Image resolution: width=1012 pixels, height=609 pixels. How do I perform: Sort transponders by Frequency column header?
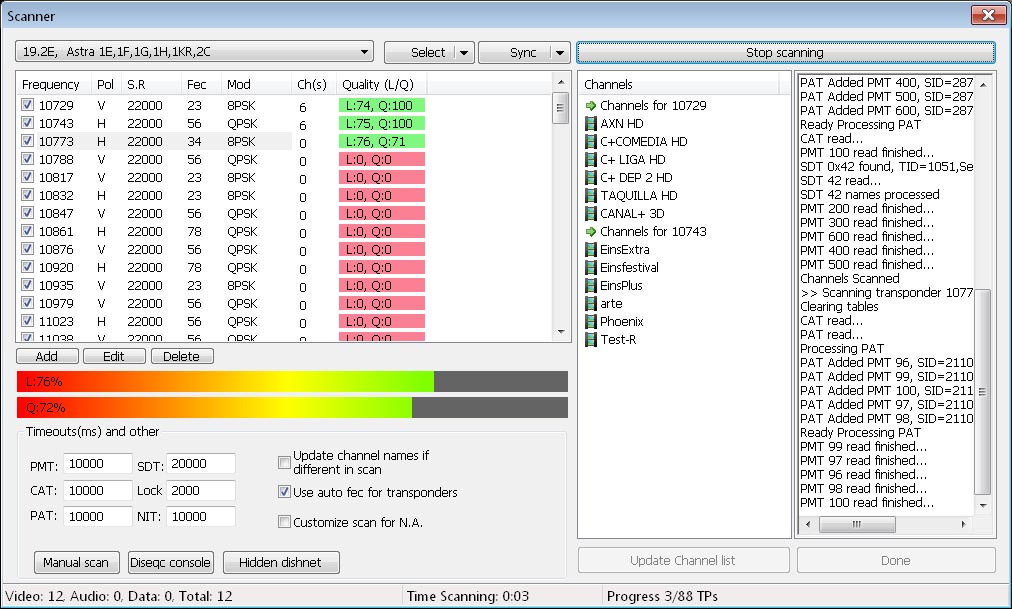coord(54,85)
